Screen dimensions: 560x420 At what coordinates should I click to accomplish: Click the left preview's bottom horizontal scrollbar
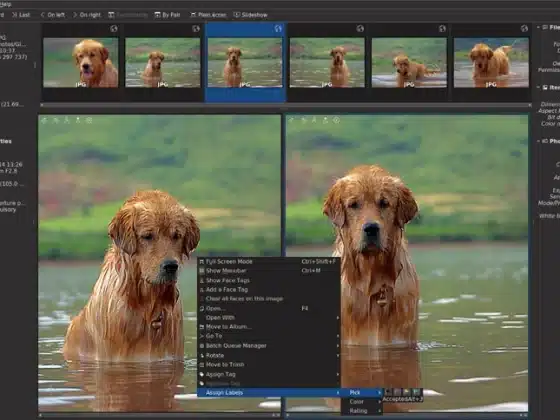coord(159,415)
